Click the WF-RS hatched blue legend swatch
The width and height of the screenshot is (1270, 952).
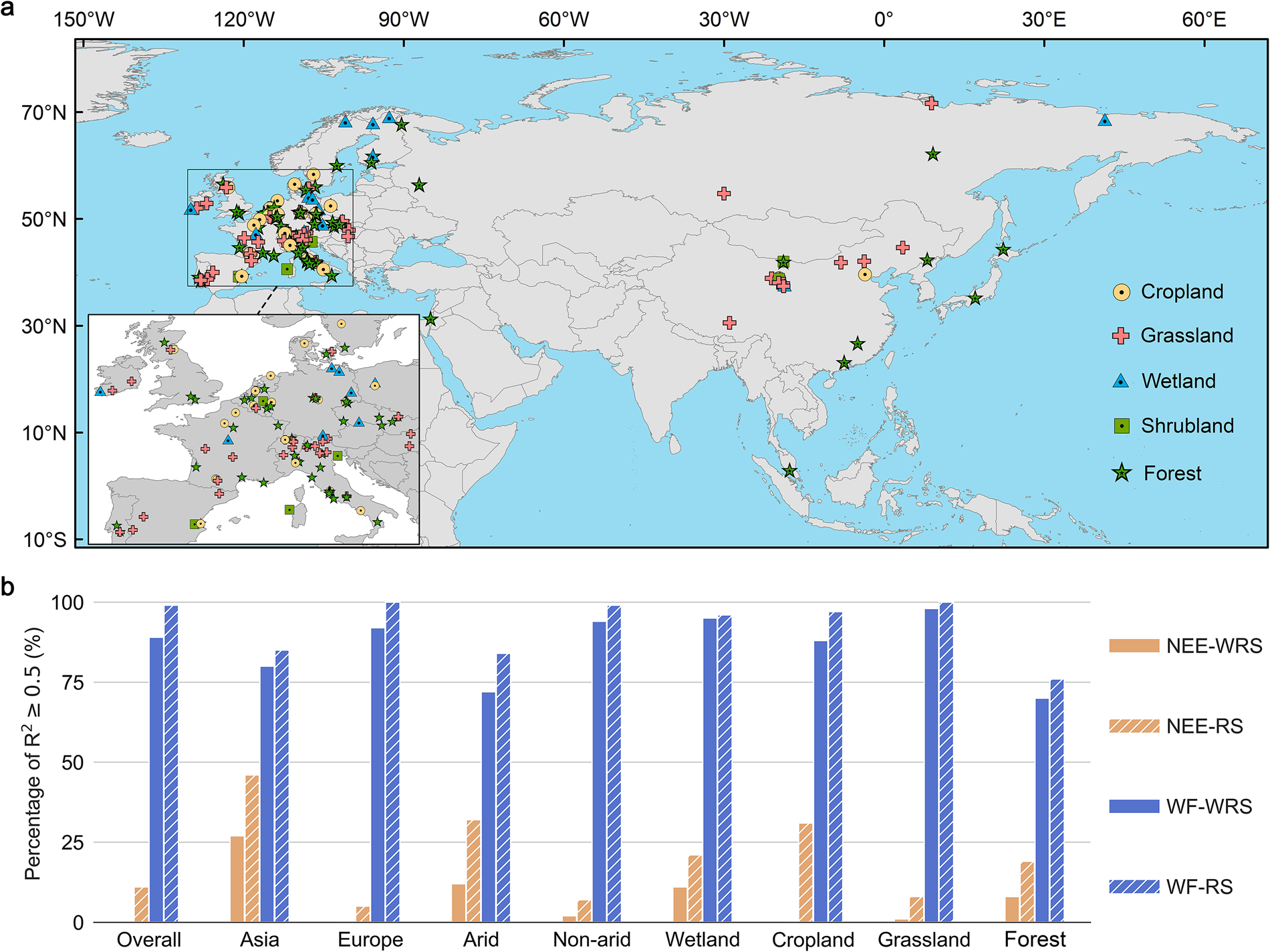[x=1134, y=886]
